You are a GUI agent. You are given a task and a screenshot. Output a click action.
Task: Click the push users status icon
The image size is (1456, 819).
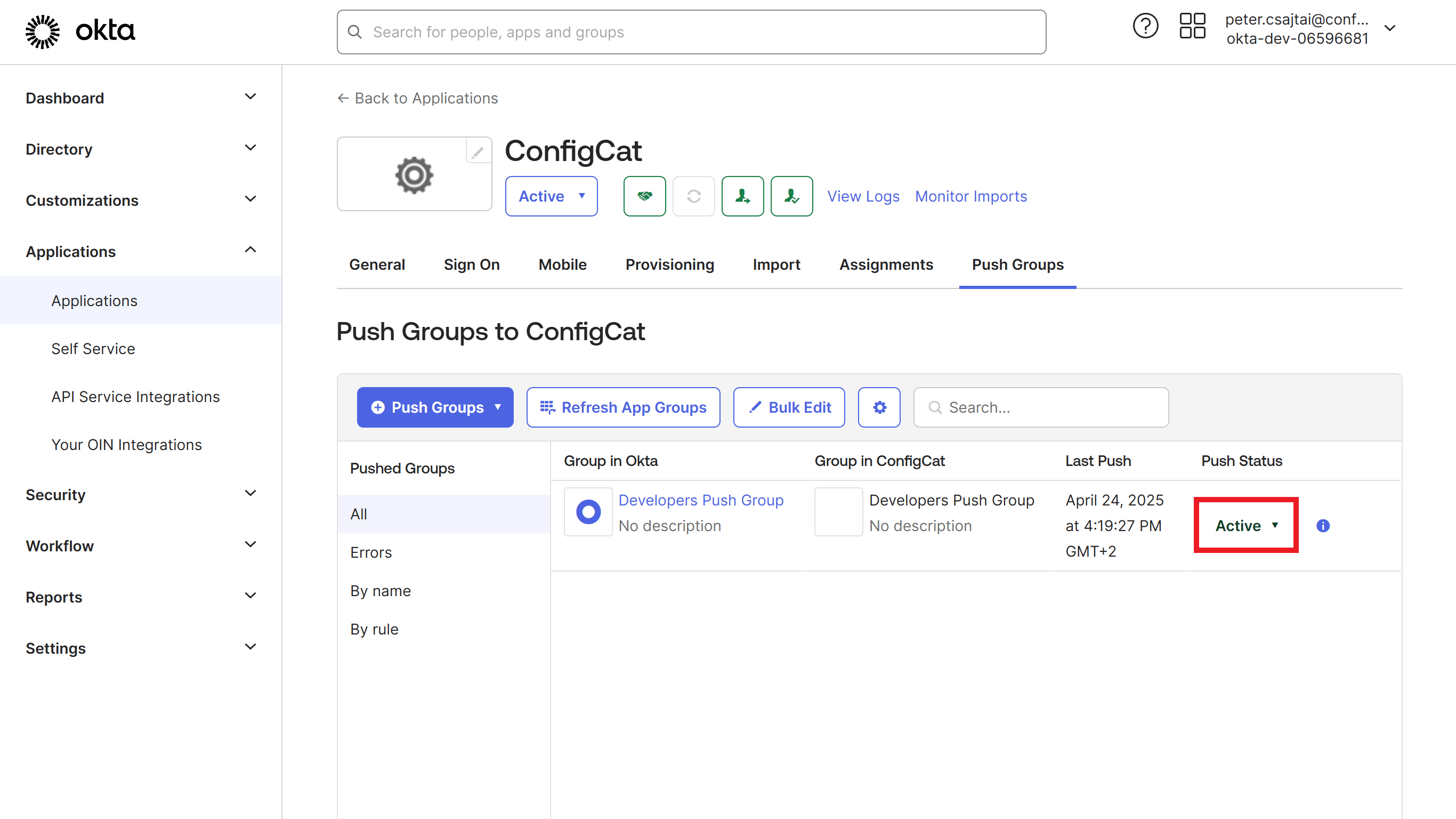(742, 196)
